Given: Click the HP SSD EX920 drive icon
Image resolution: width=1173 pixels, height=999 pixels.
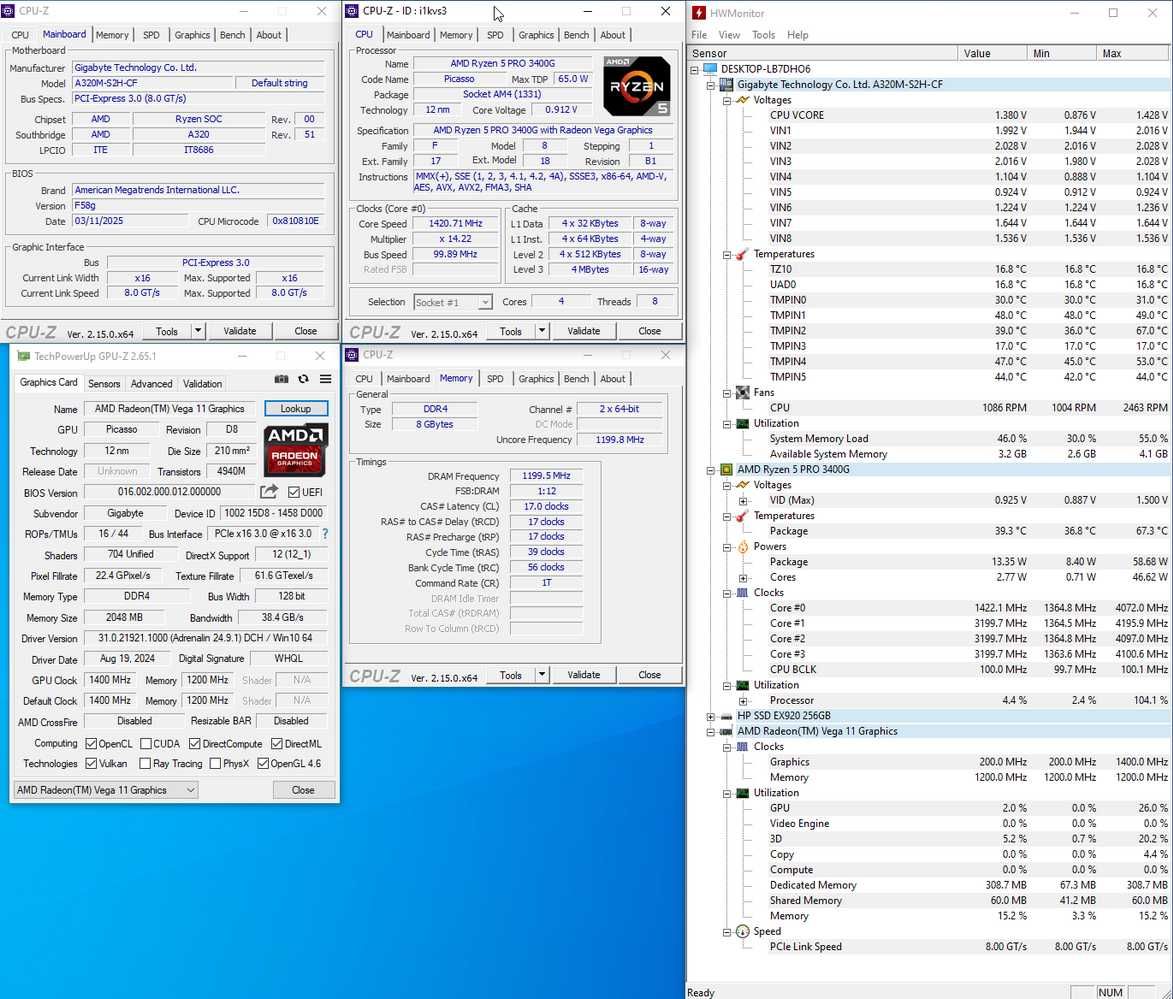Looking at the screenshot, I should click(x=726, y=716).
